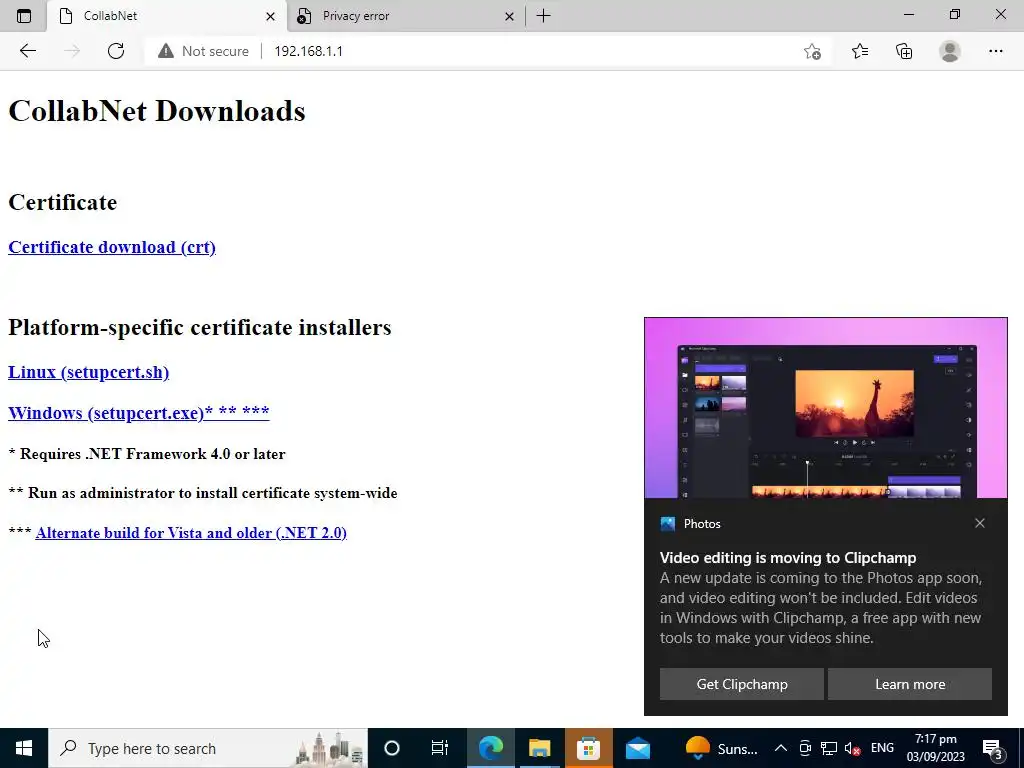Dismiss the Photos notification with X
Screen dimensions: 1024x768
pyautogui.click(x=980, y=523)
